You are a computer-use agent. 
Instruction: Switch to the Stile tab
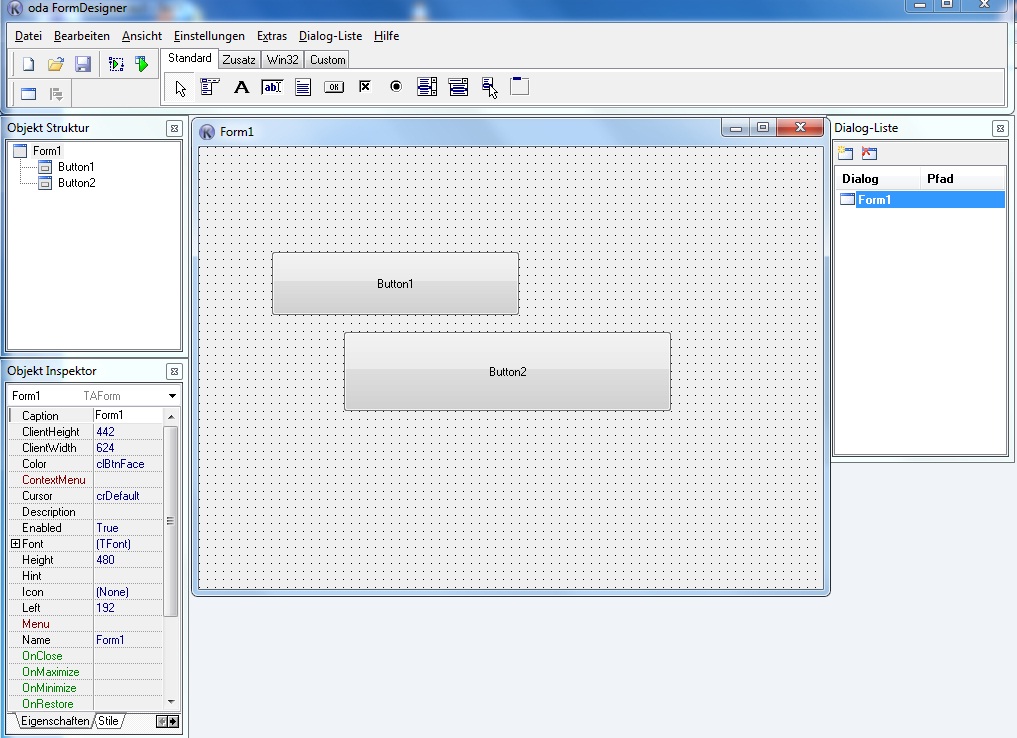point(108,721)
